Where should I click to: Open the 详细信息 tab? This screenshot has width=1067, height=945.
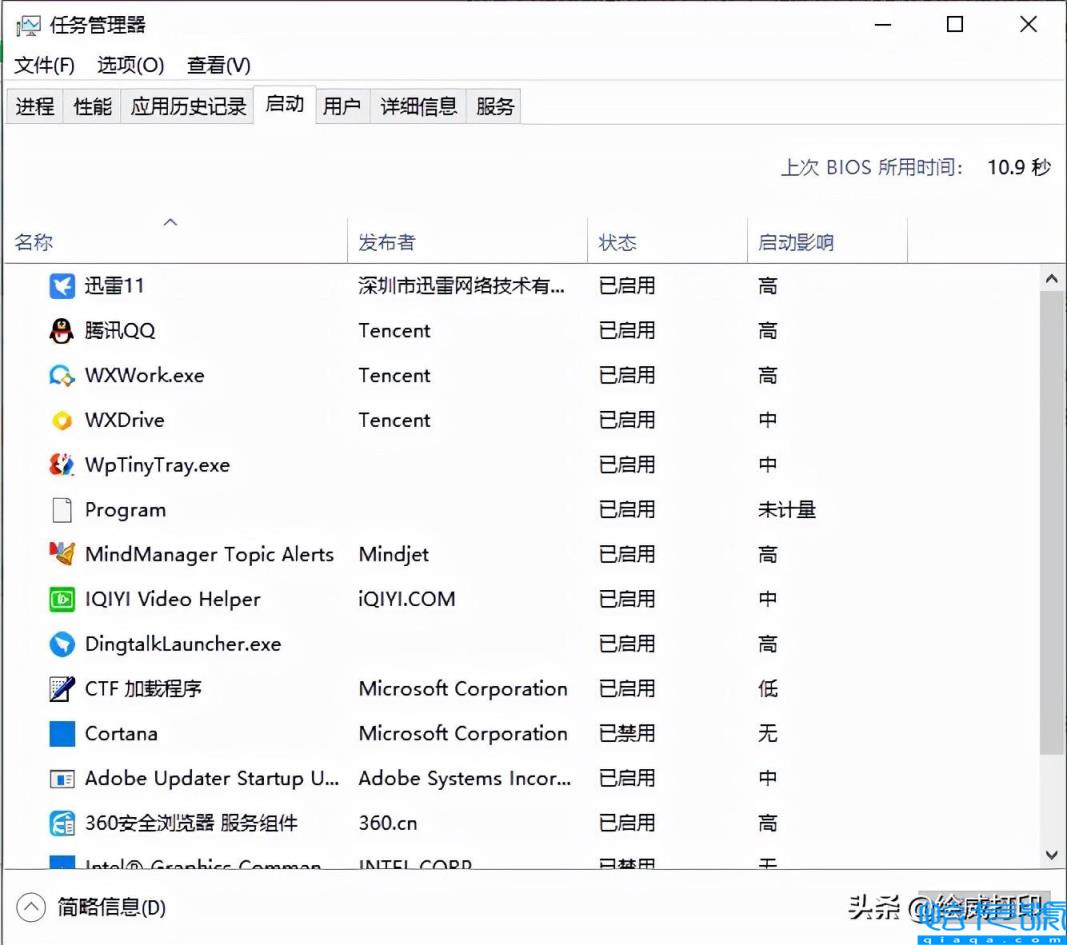(x=418, y=105)
